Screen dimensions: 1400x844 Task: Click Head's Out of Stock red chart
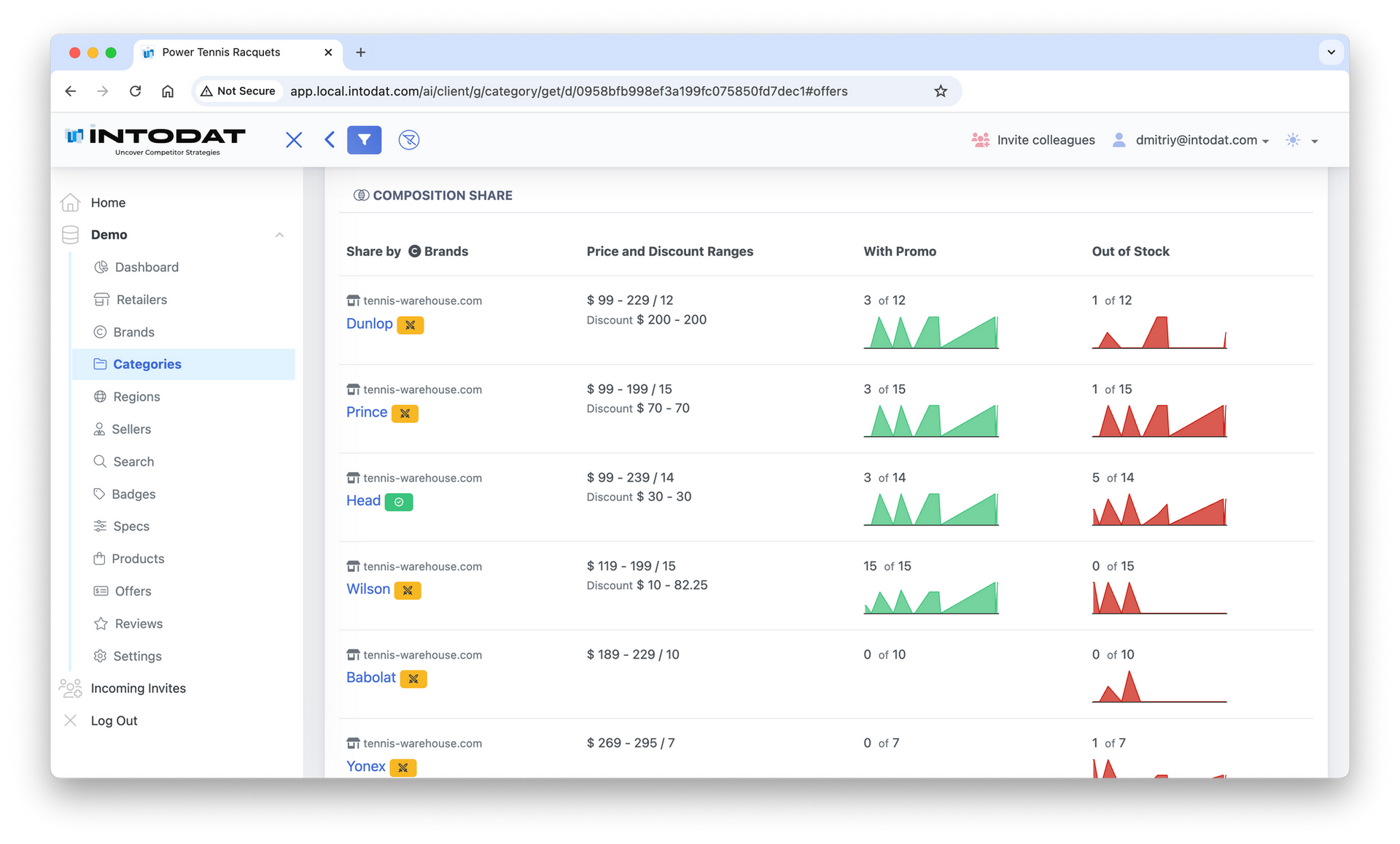[1159, 509]
